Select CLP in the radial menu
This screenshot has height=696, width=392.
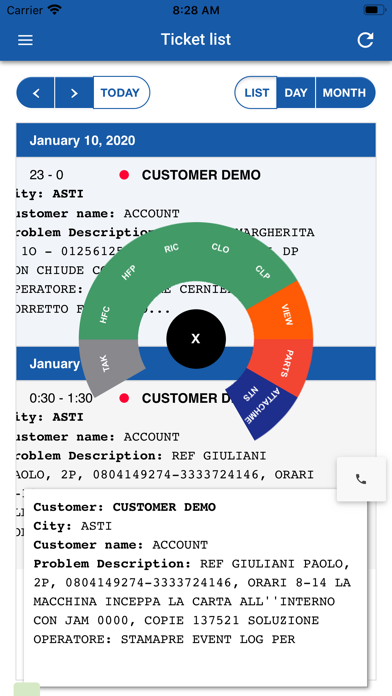click(263, 272)
